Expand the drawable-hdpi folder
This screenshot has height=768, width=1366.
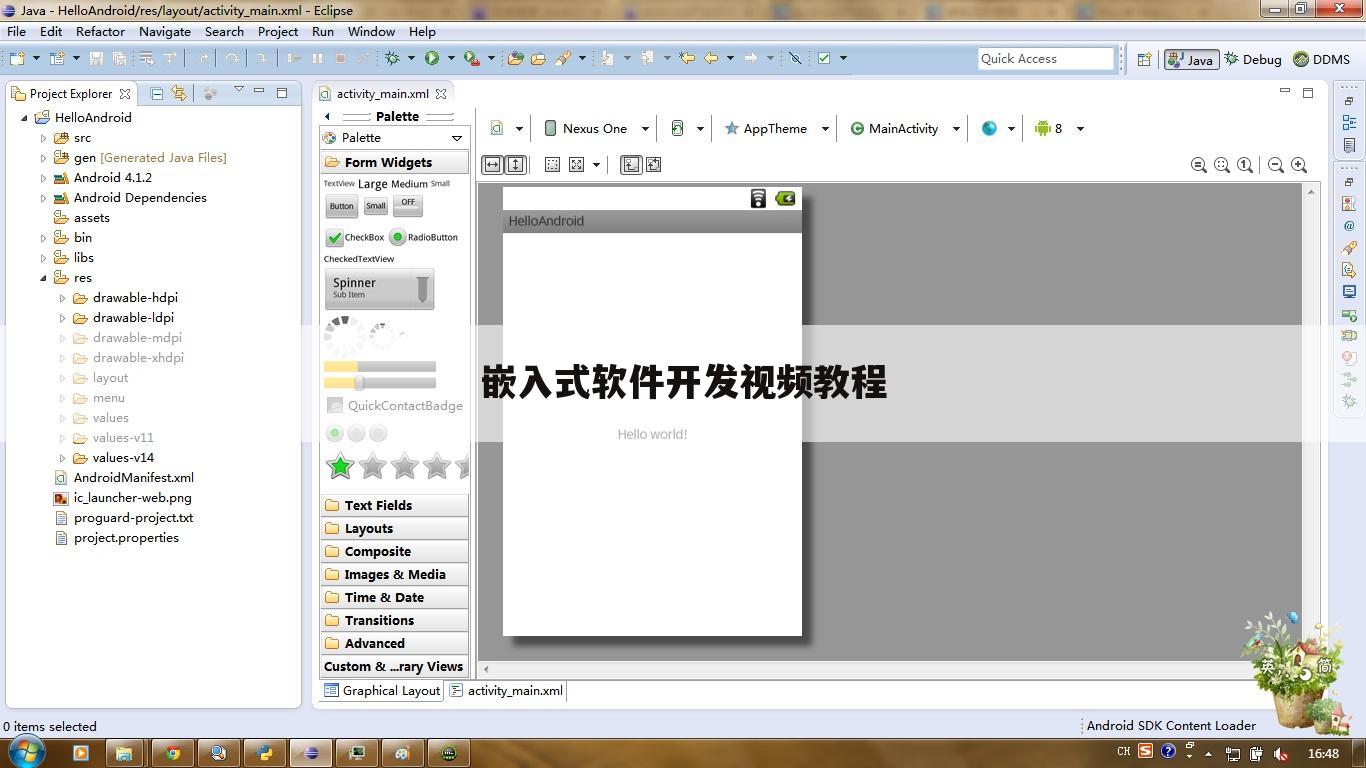click(x=62, y=298)
